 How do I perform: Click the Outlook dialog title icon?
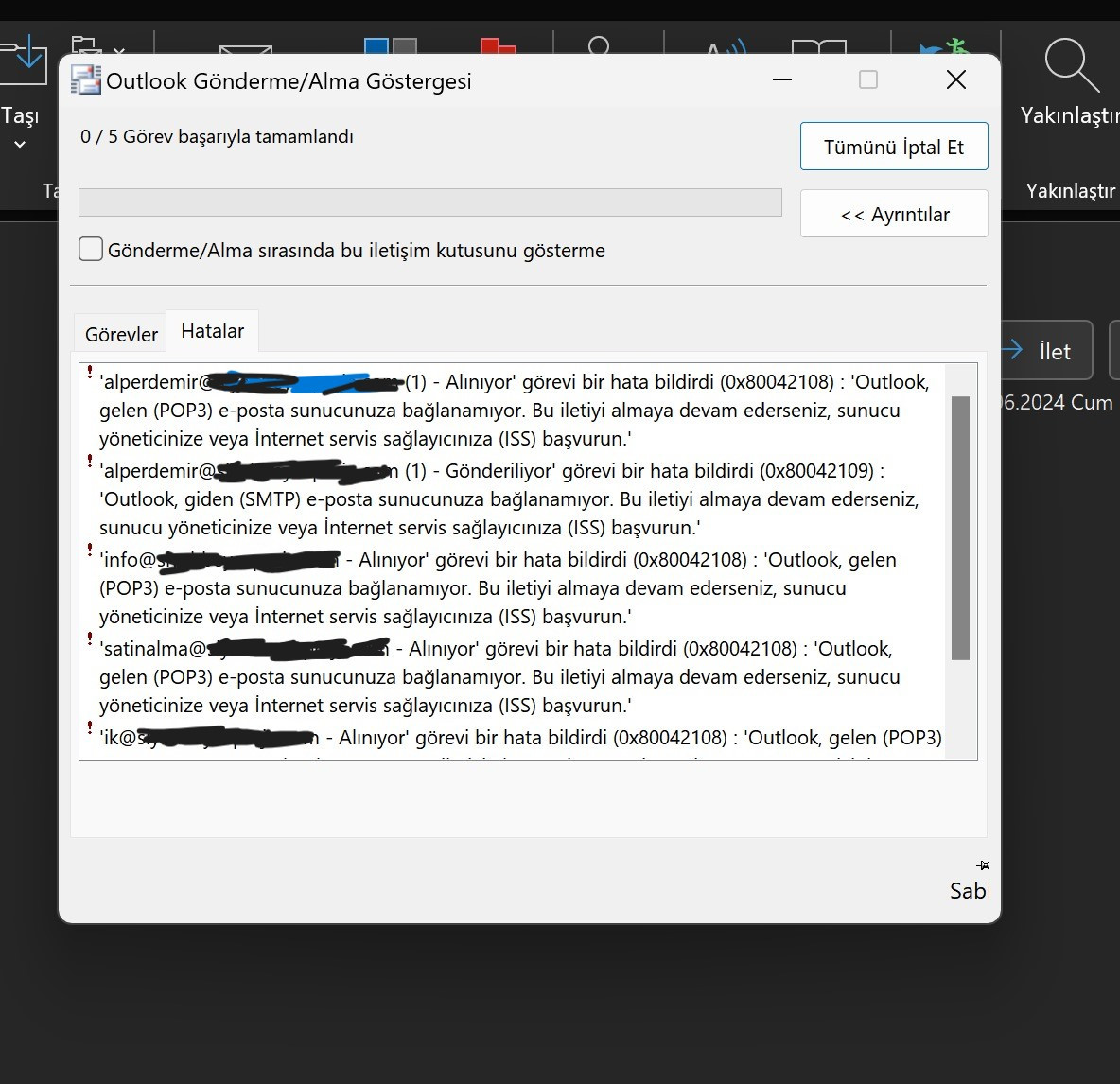pos(86,80)
